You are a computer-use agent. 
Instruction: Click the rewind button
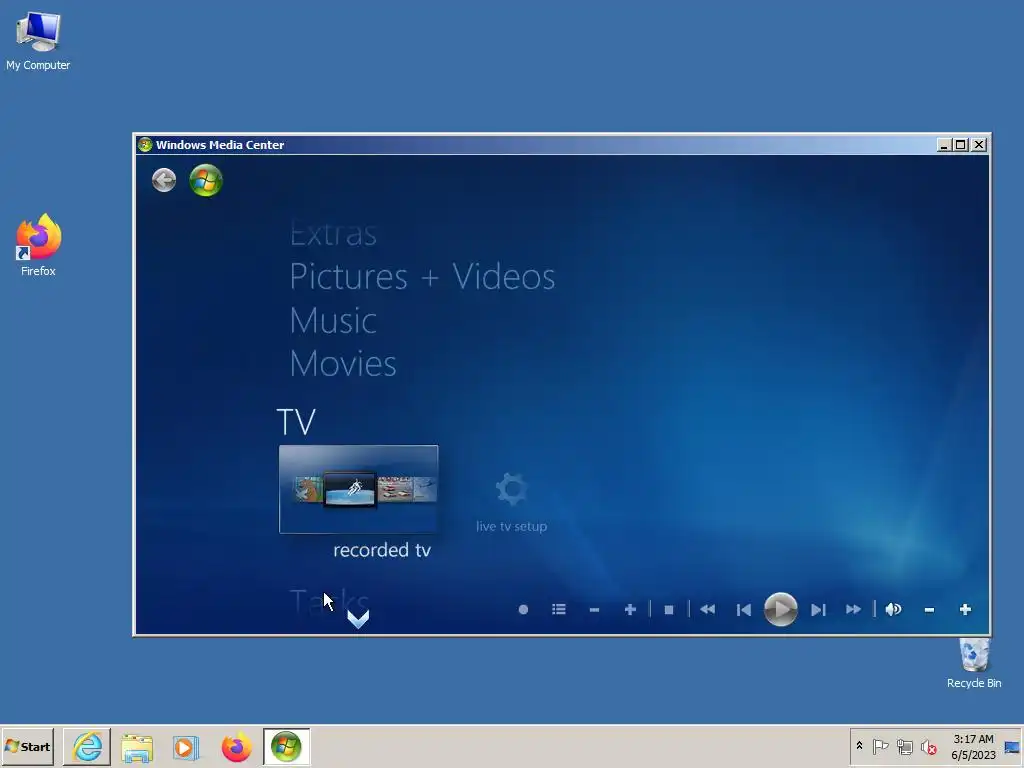tap(707, 609)
